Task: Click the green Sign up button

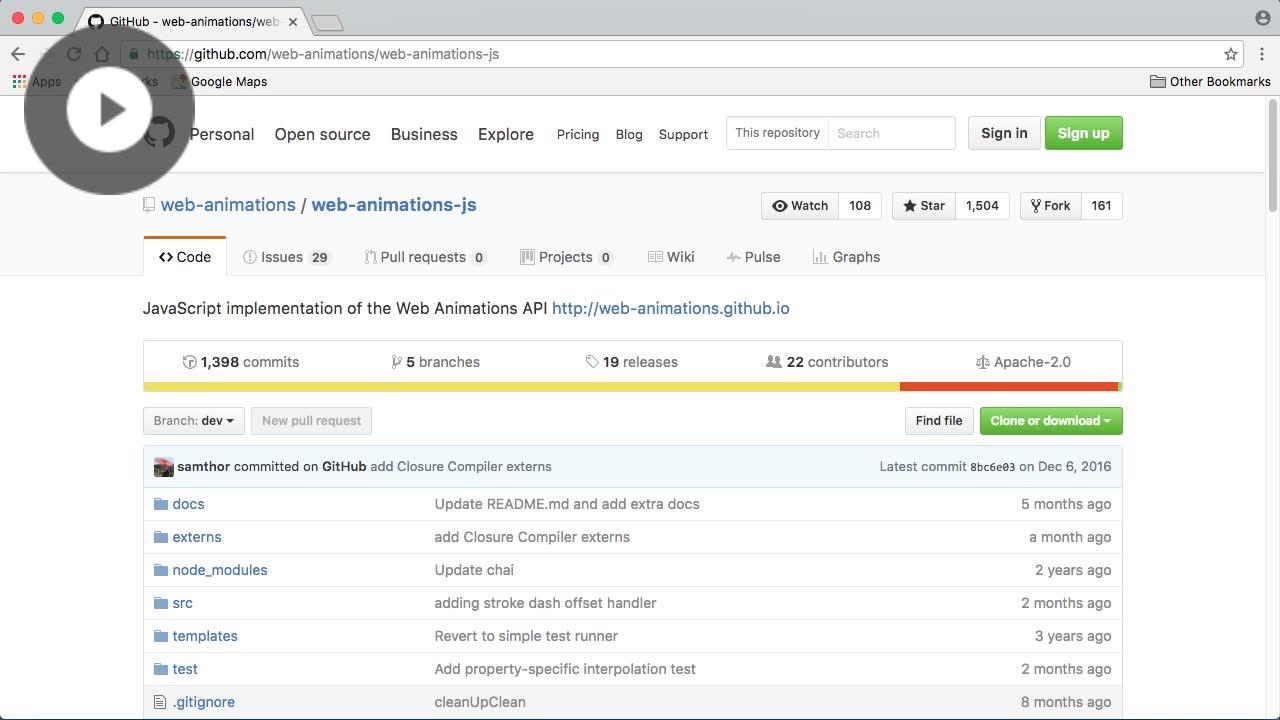Action: [x=1083, y=133]
